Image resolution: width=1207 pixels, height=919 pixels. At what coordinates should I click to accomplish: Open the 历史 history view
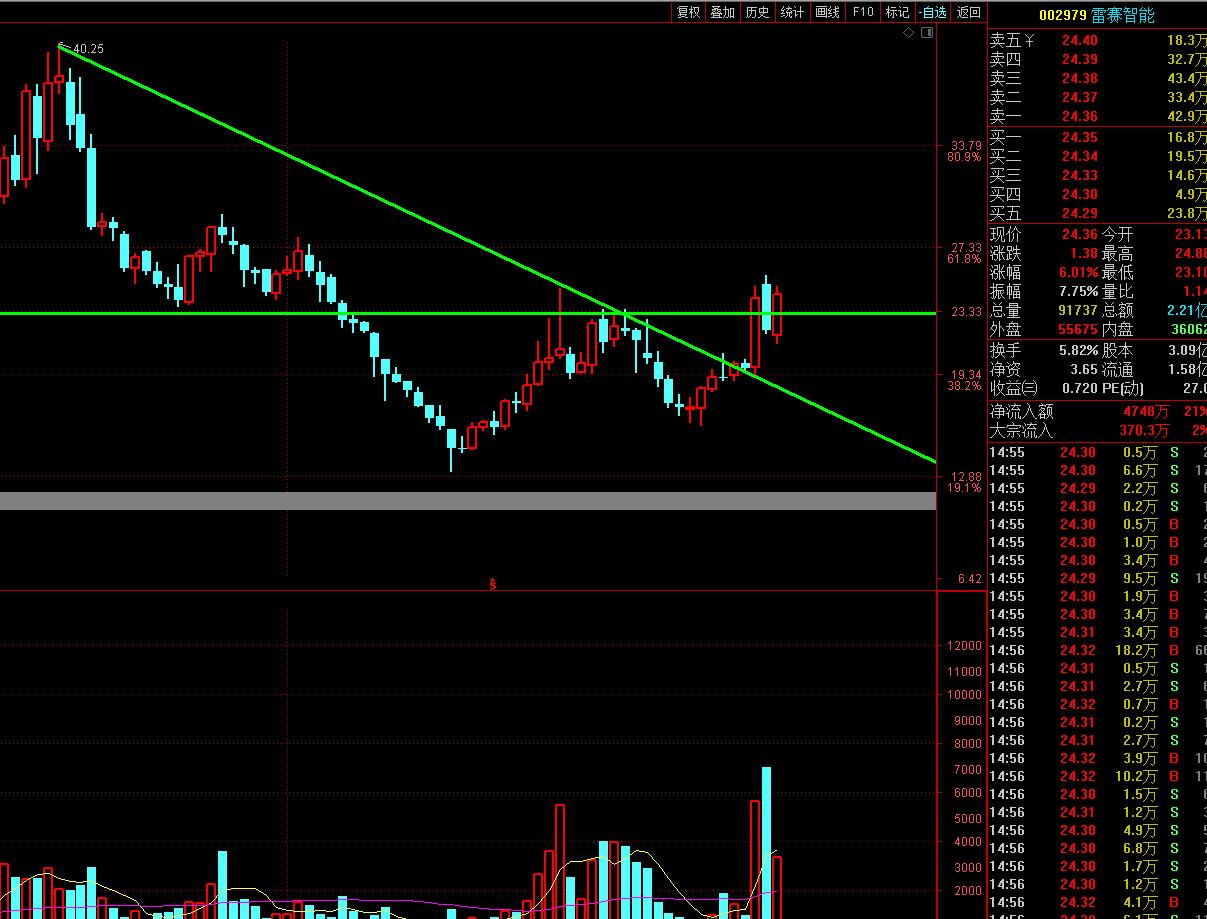[757, 12]
